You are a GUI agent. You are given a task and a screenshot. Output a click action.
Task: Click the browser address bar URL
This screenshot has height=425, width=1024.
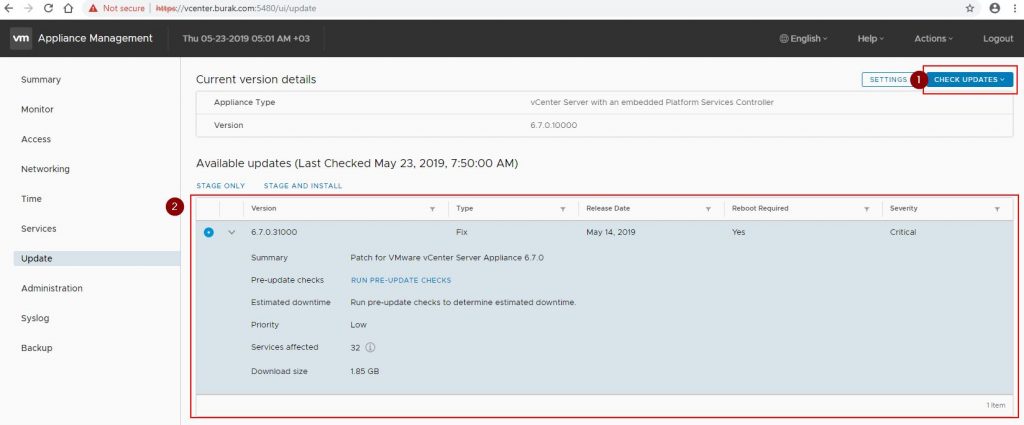(x=236, y=8)
